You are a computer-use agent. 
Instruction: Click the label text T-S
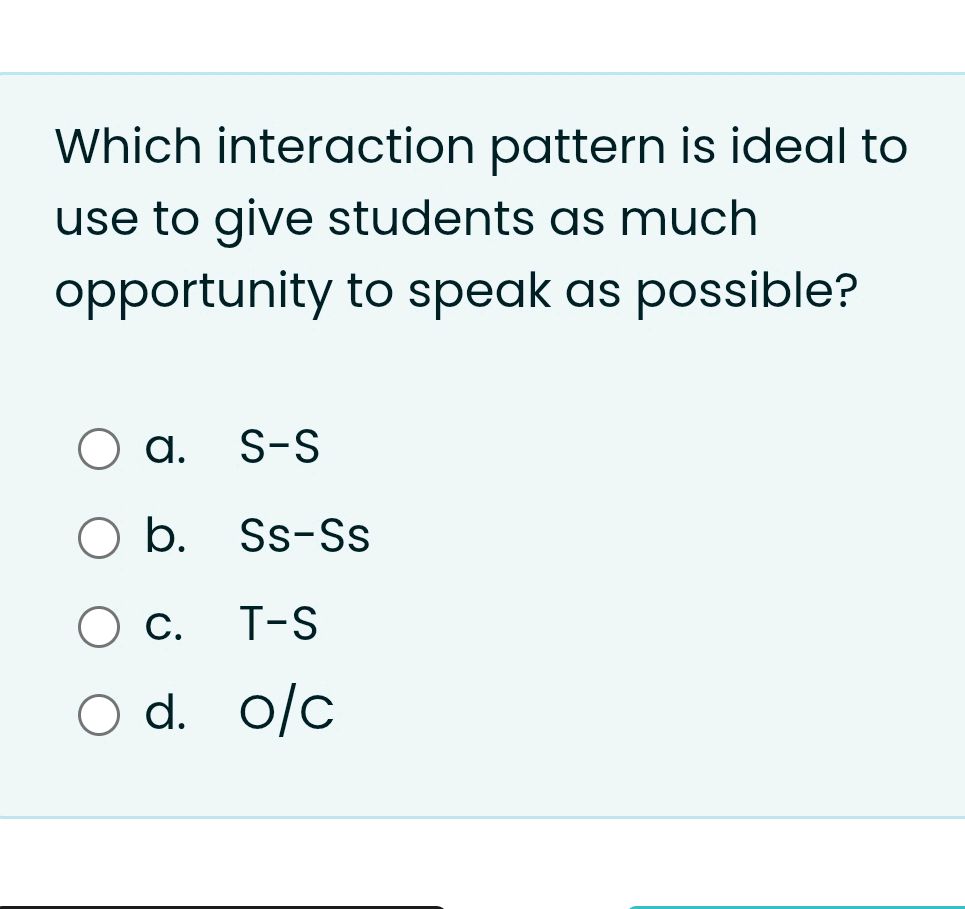pyautogui.click(x=278, y=626)
